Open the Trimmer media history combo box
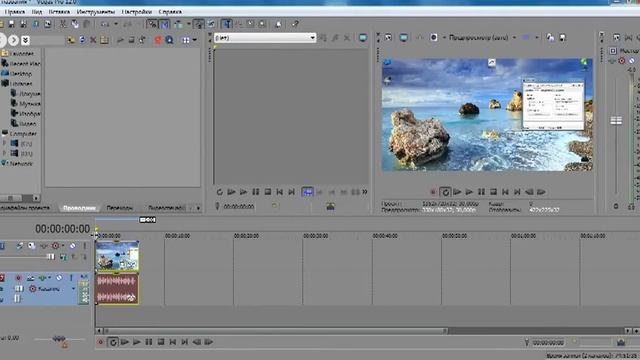Image resolution: width=640 pixels, height=360 pixels. pos(265,38)
